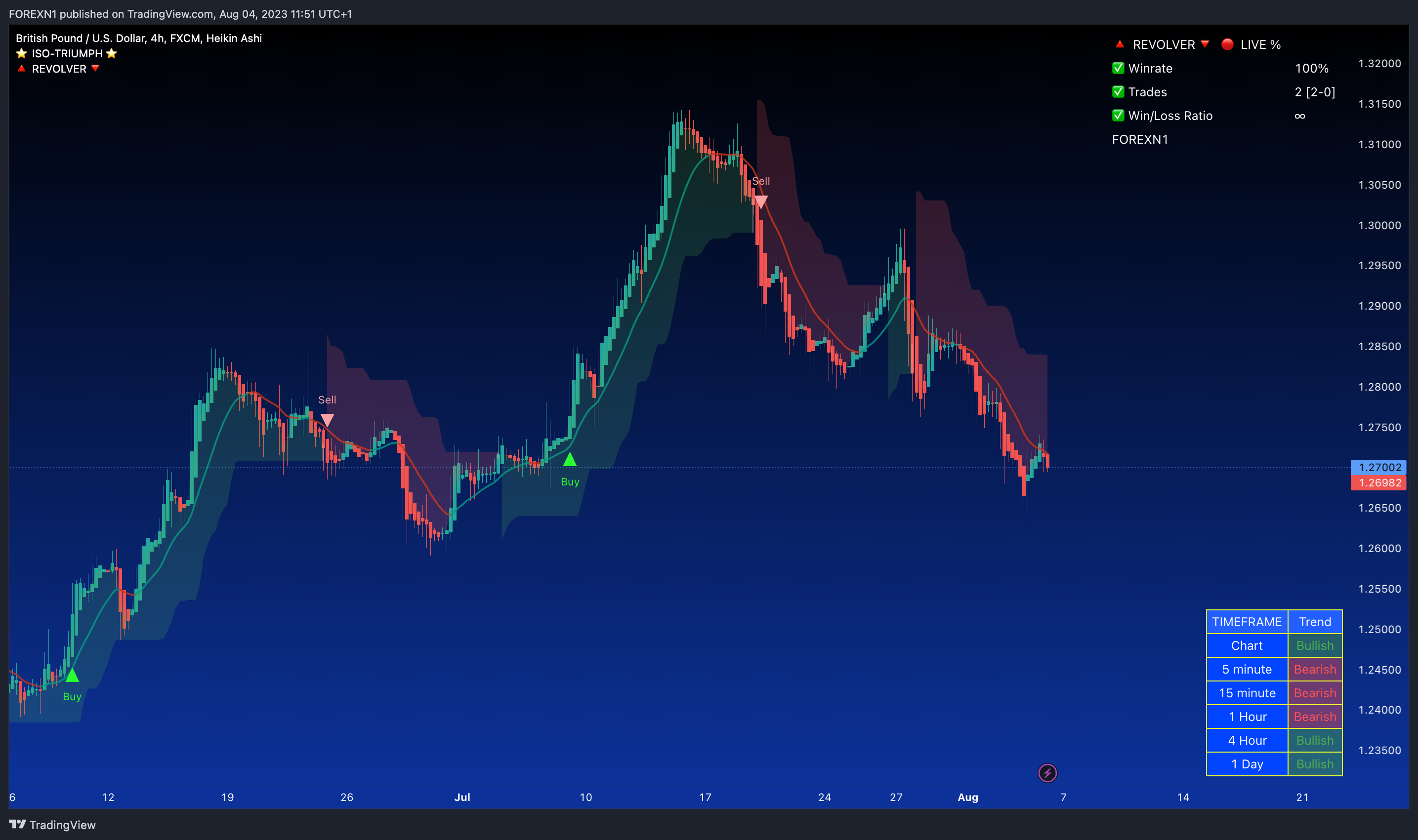Click the 17 date label on the time axis
The height and width of the screenshot is (840, 1418).
coord(705,797)
